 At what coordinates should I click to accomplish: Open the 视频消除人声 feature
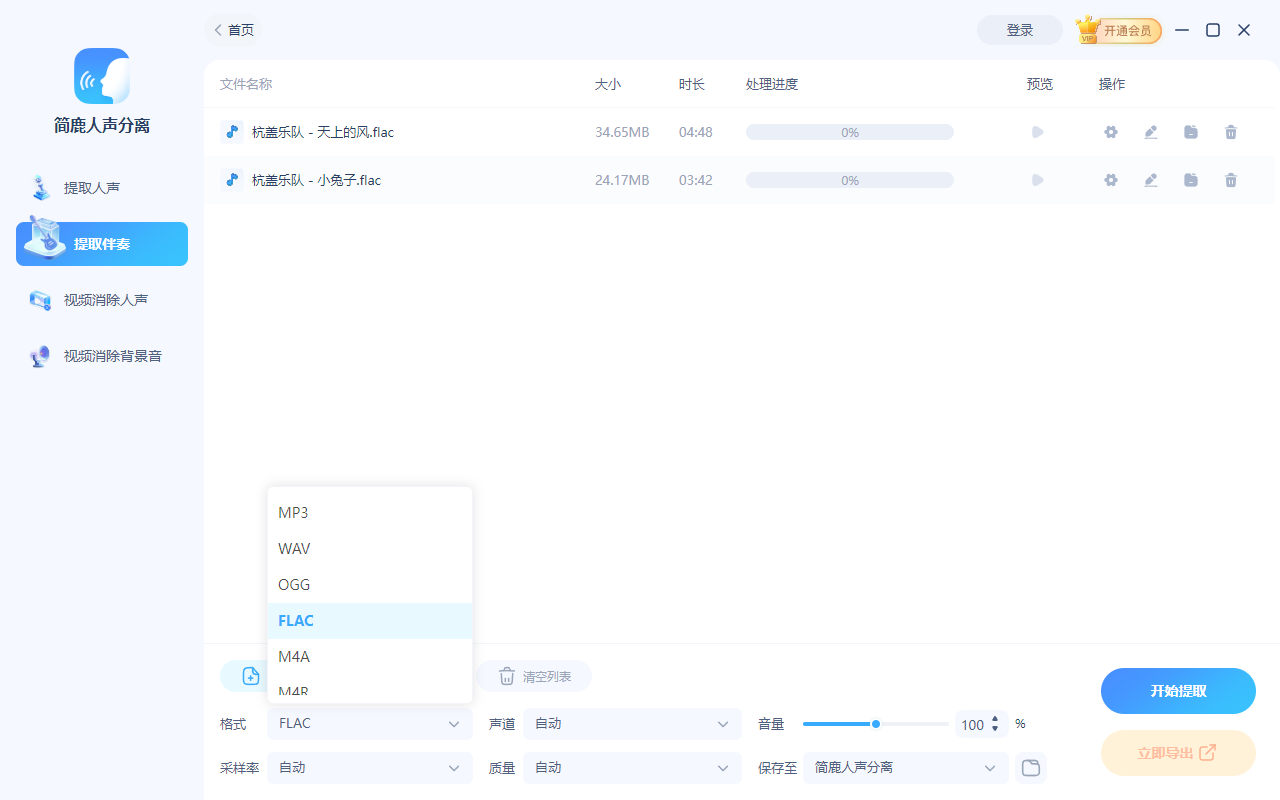tap(100, 299)
